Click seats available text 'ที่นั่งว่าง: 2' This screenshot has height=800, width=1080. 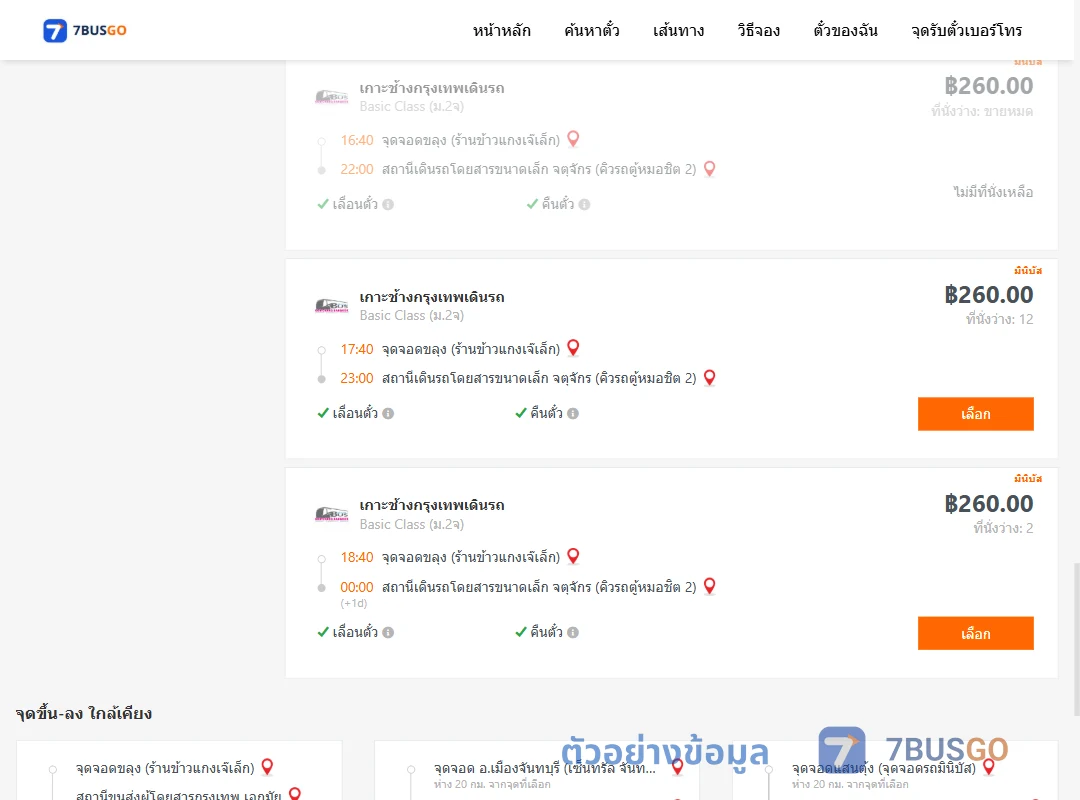click(1003, 529)
